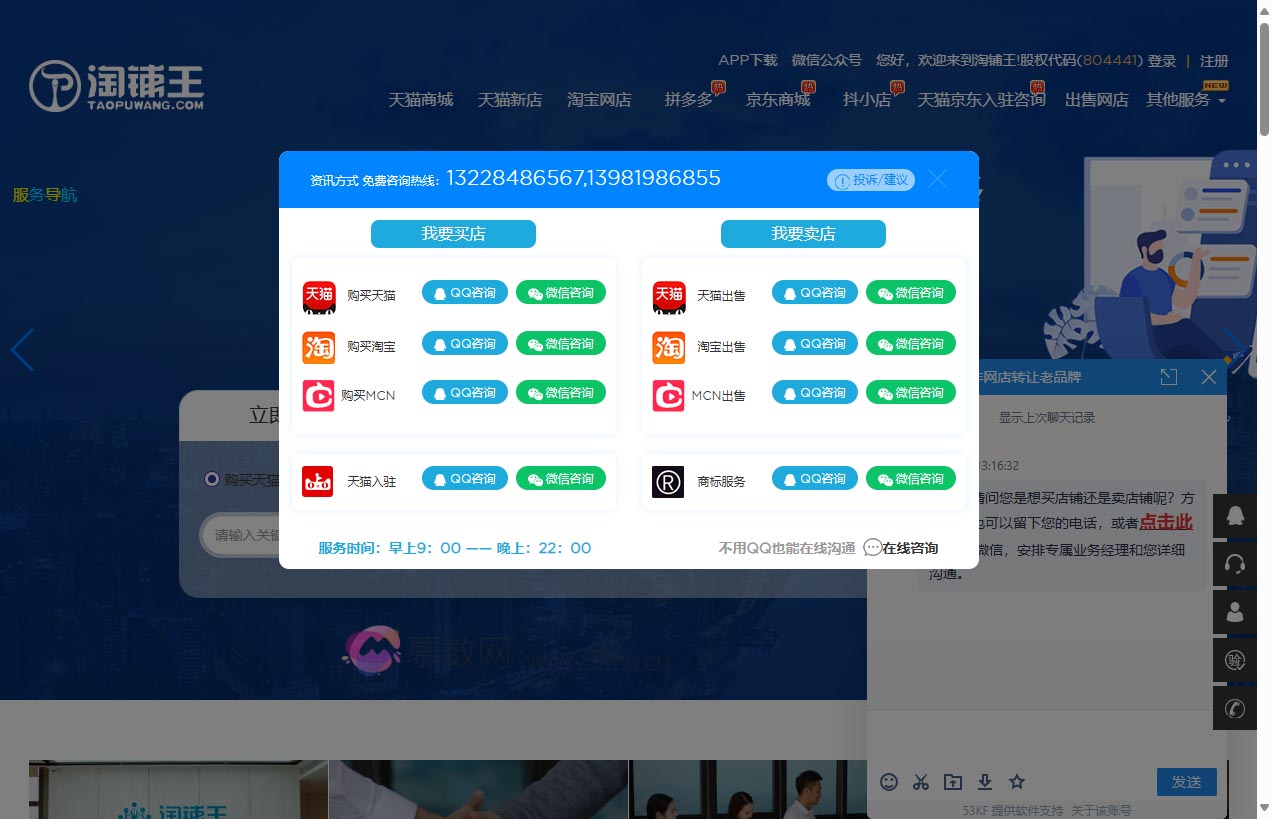Click the download chat-record arrow icon
Viewport: 1272px width, 819px height.
[985, 782]
